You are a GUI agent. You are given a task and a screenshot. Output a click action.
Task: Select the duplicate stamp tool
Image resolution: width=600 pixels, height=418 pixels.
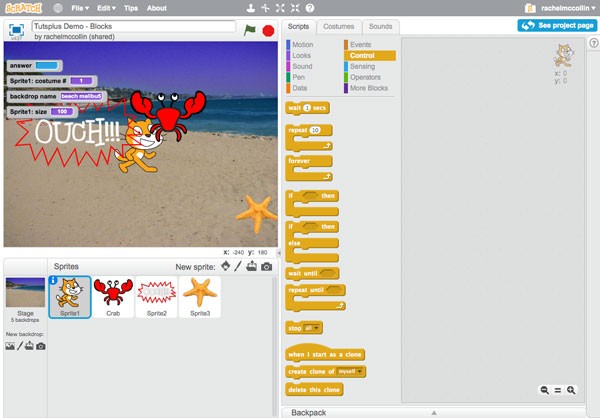[250, 8]
